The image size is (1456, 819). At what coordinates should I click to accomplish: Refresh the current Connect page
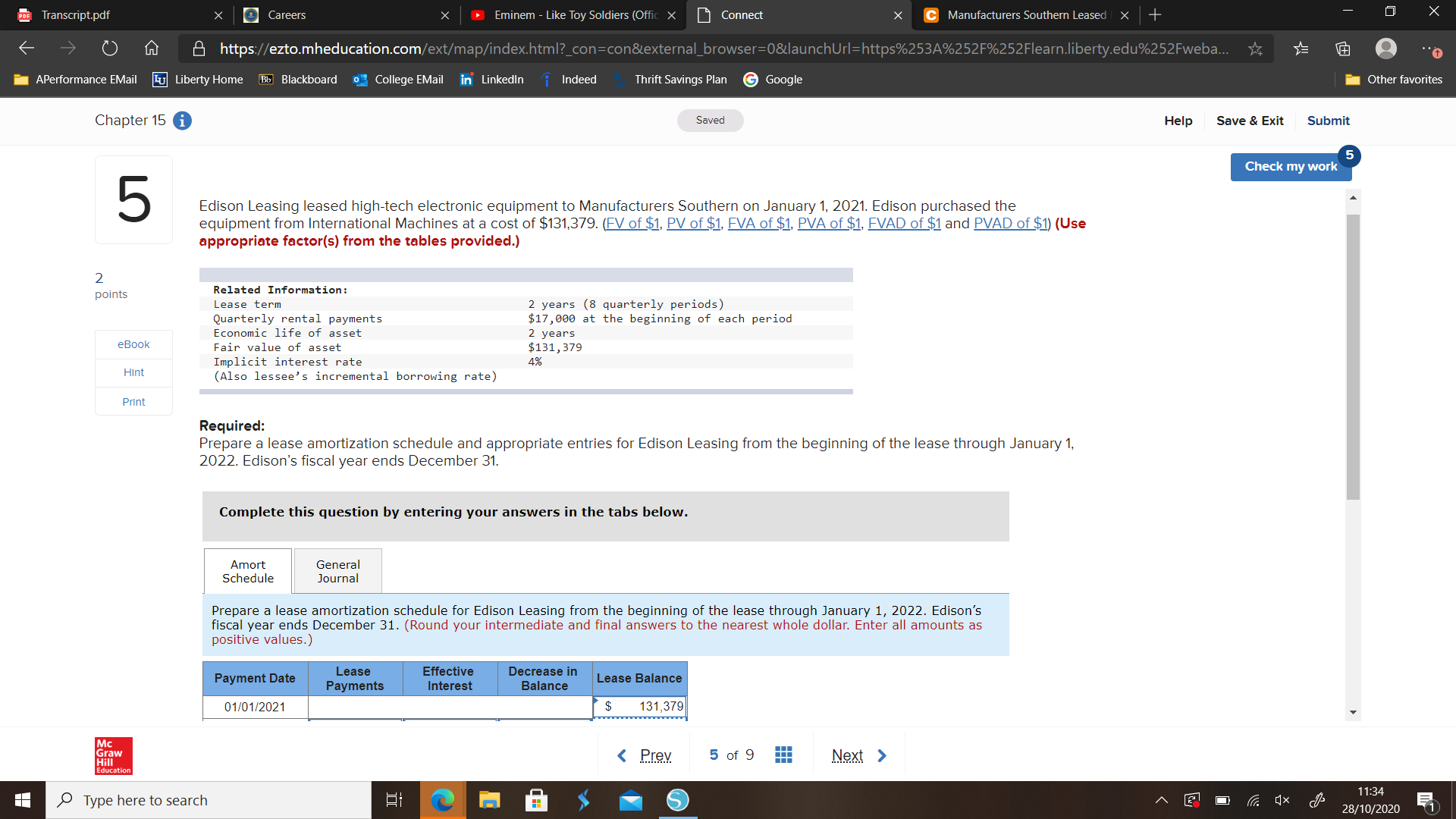pyautogui.click(x=110, y=48)
